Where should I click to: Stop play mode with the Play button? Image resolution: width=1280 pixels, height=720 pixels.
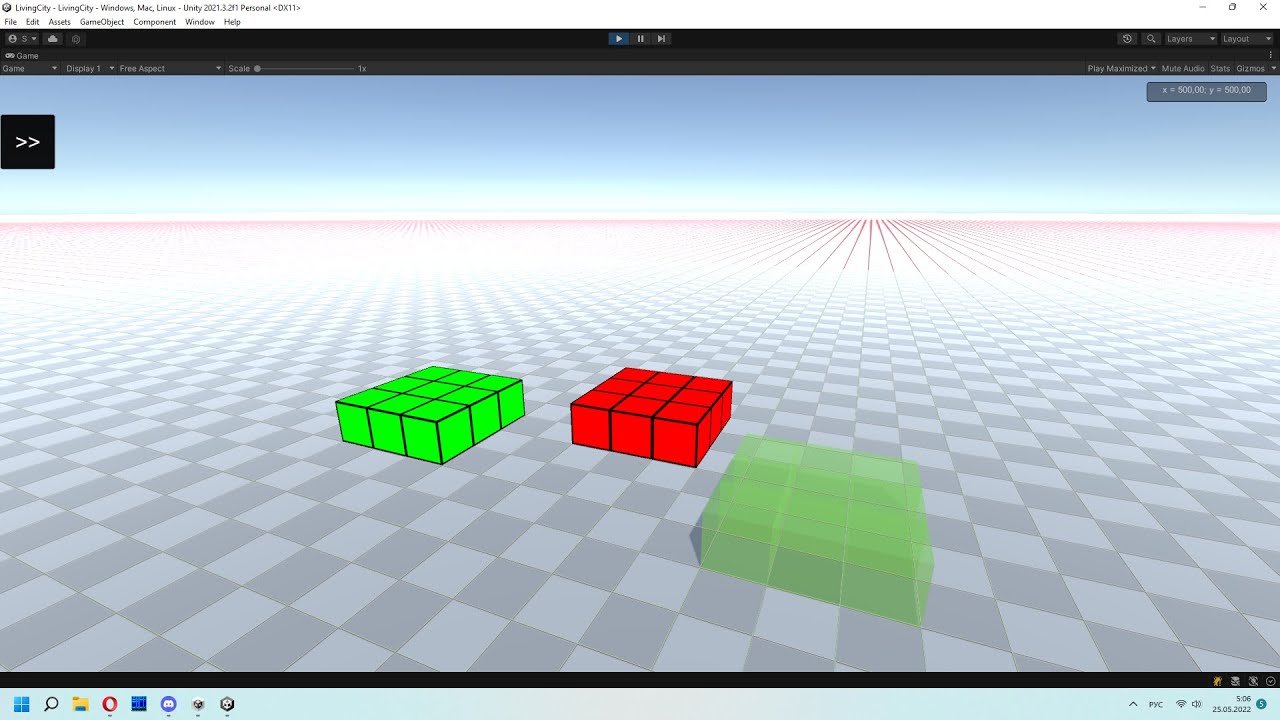[x=619, y=39]
